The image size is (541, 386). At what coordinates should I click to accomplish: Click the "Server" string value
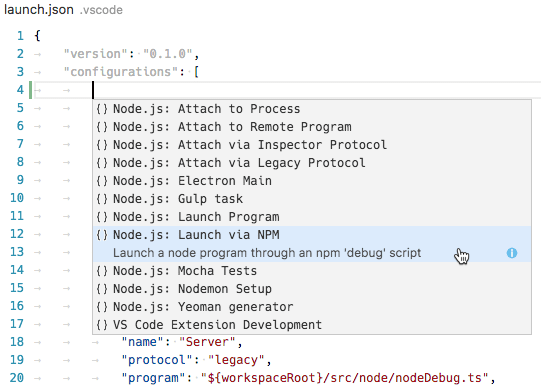[x=207, y=342]
